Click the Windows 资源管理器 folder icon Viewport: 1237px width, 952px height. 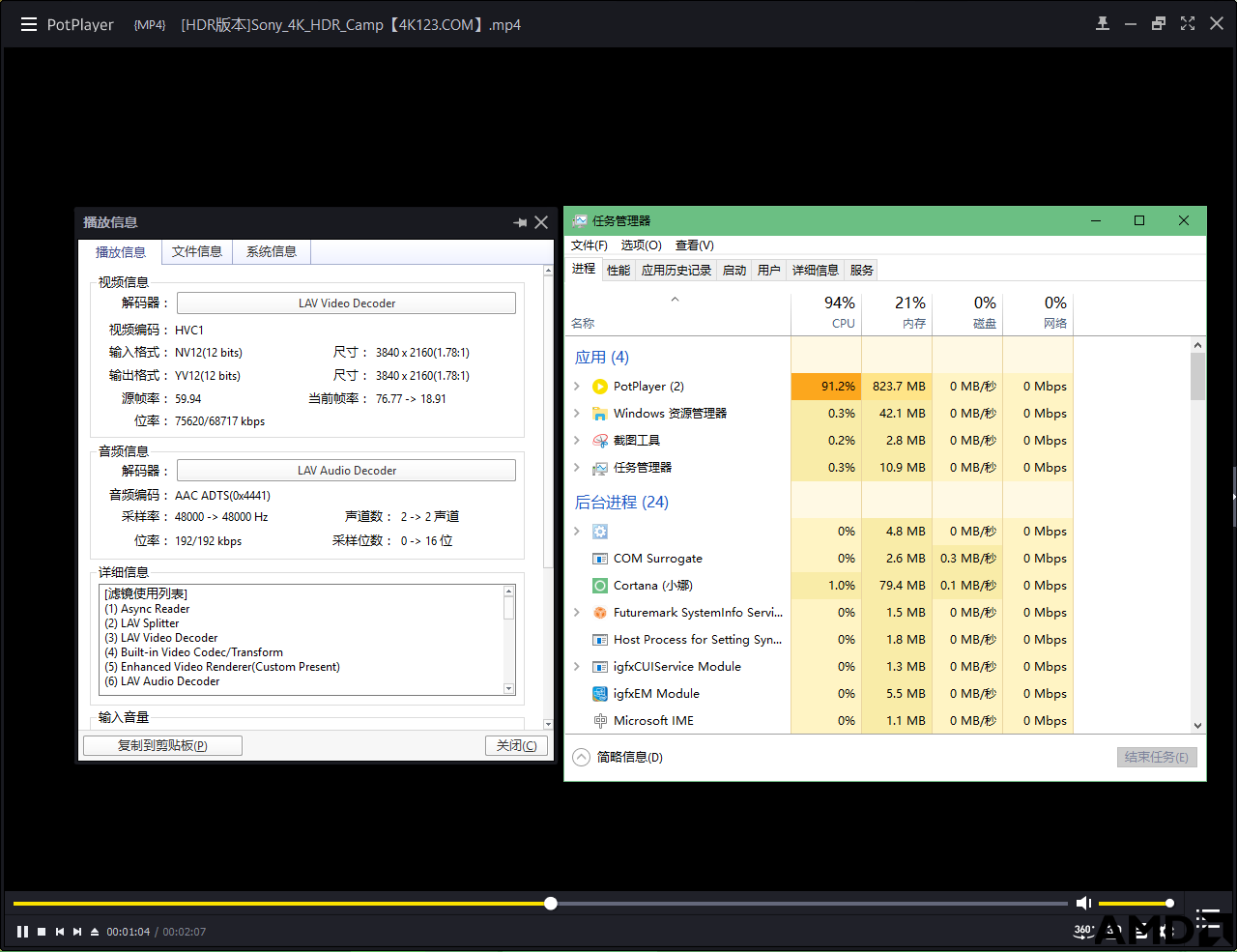point(600,414)
